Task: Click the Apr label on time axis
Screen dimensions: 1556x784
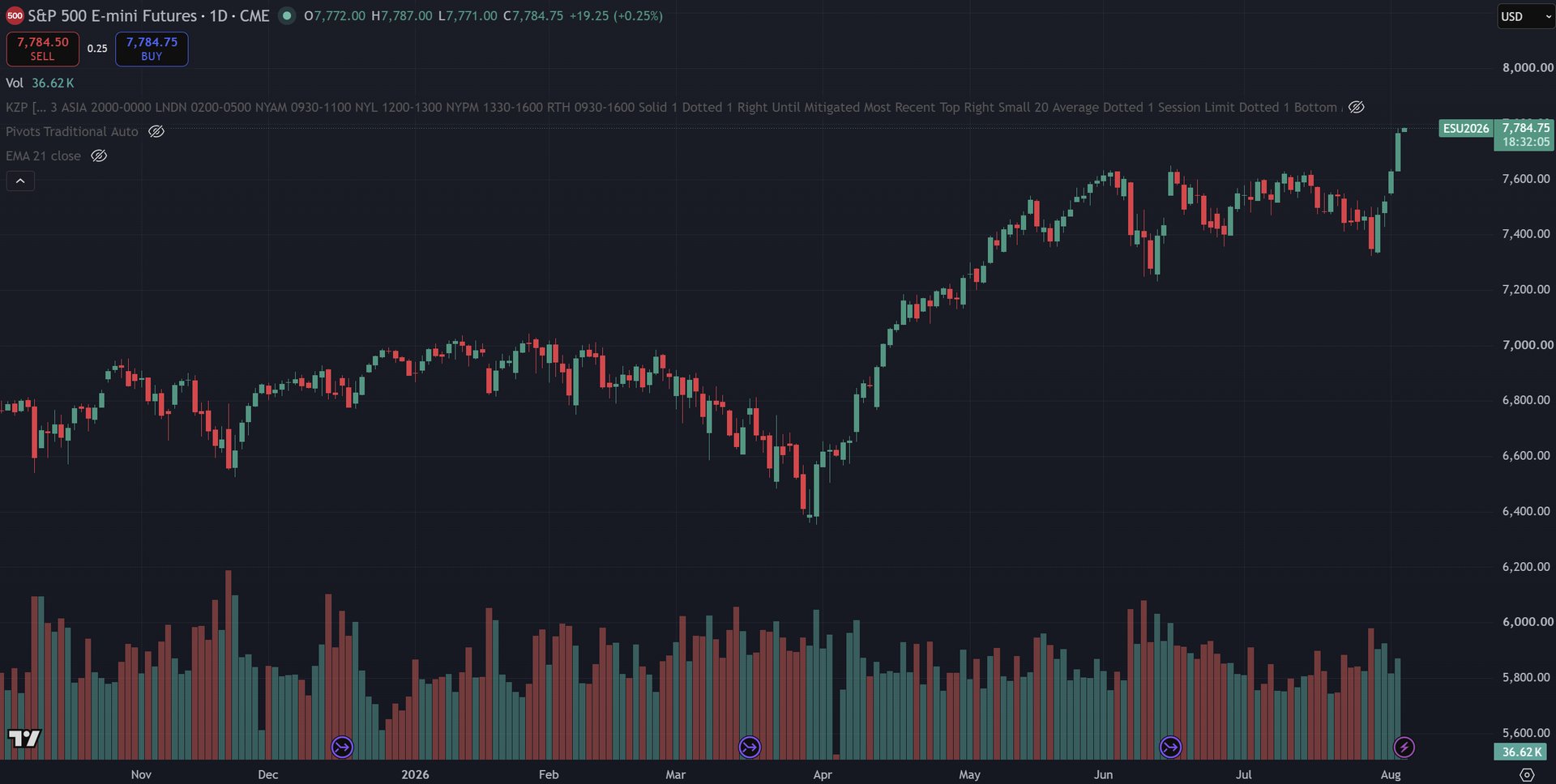Action: (823, 774)
